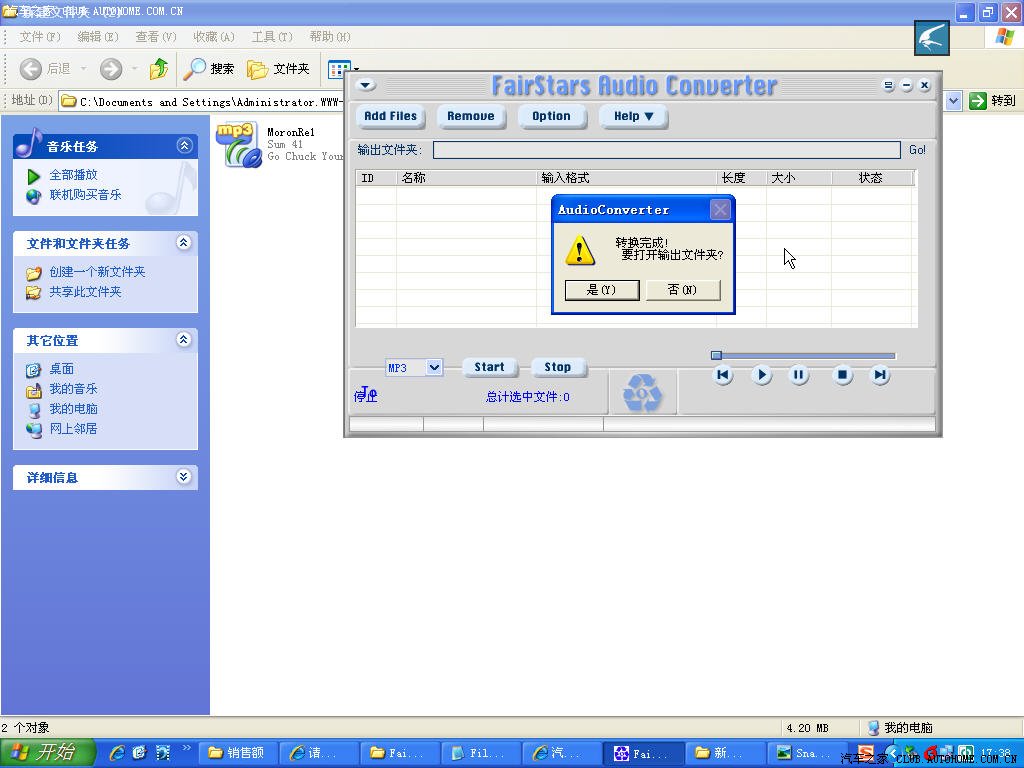Open the 收藏(A) menu

[x=214, y=37]
